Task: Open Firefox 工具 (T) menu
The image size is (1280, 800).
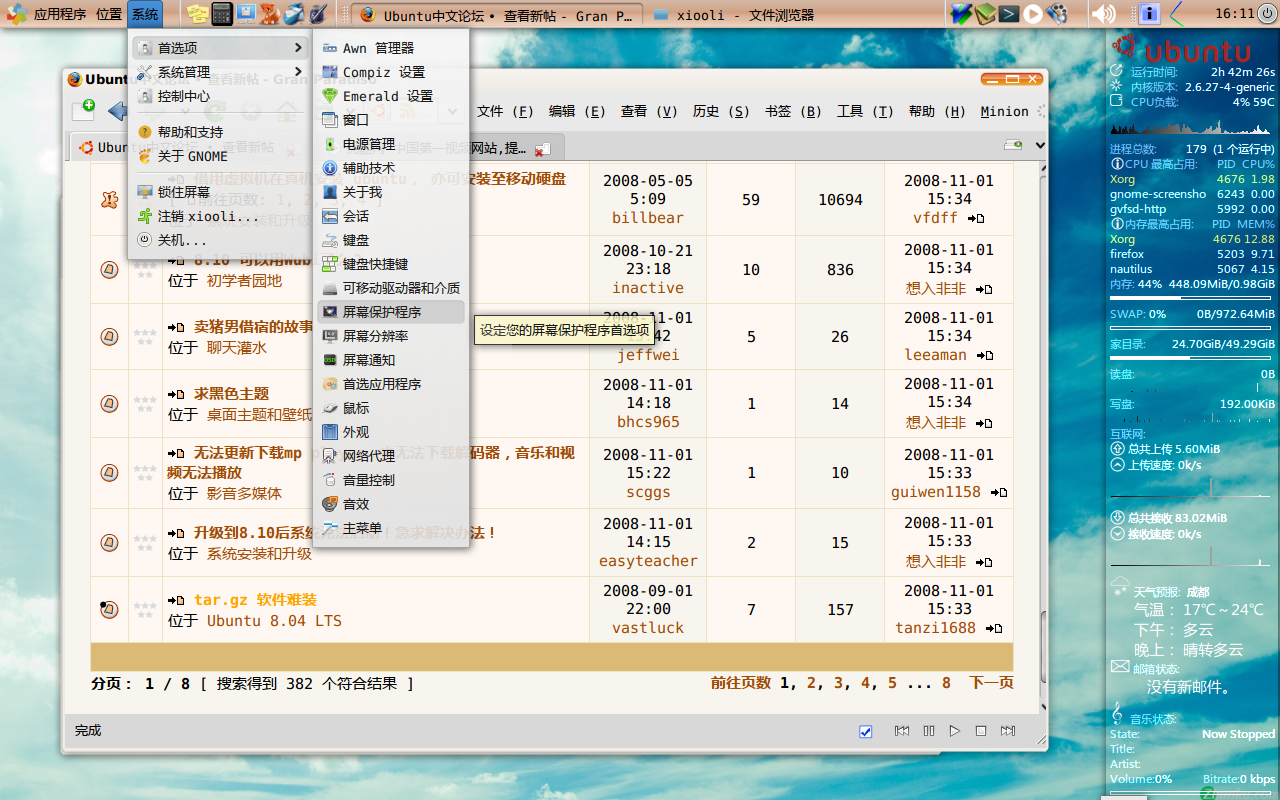Action: point(865,111)
